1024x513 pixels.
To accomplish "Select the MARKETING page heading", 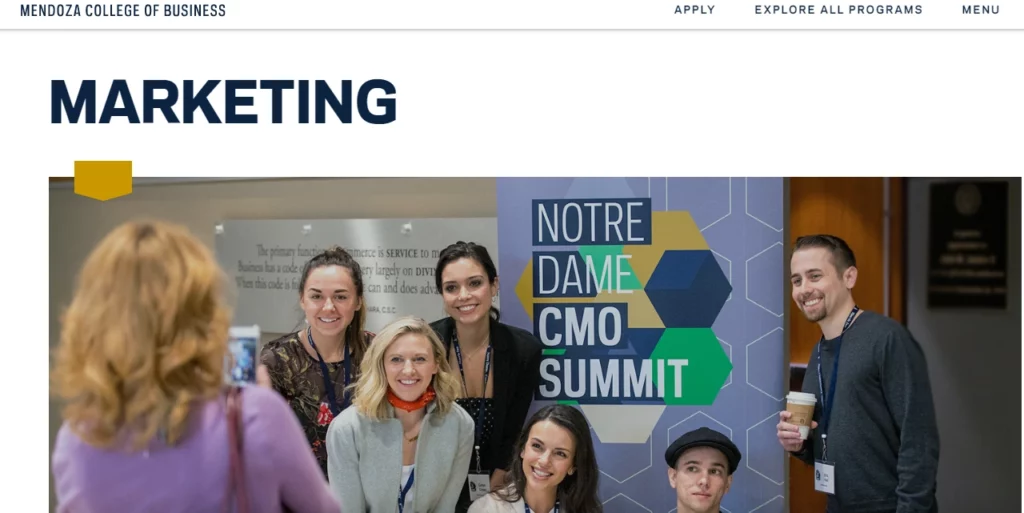I will click(223, 102).
